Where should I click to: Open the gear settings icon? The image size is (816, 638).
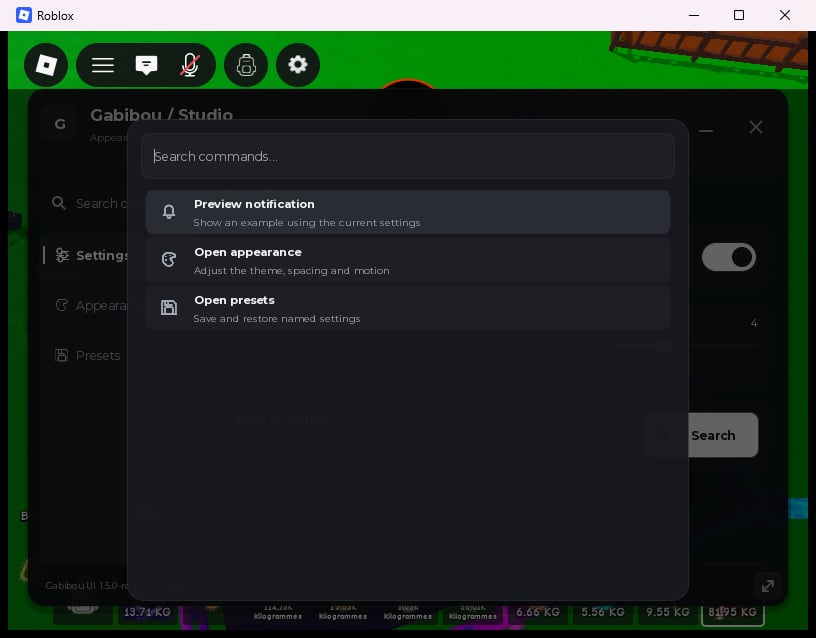point(298,65)
